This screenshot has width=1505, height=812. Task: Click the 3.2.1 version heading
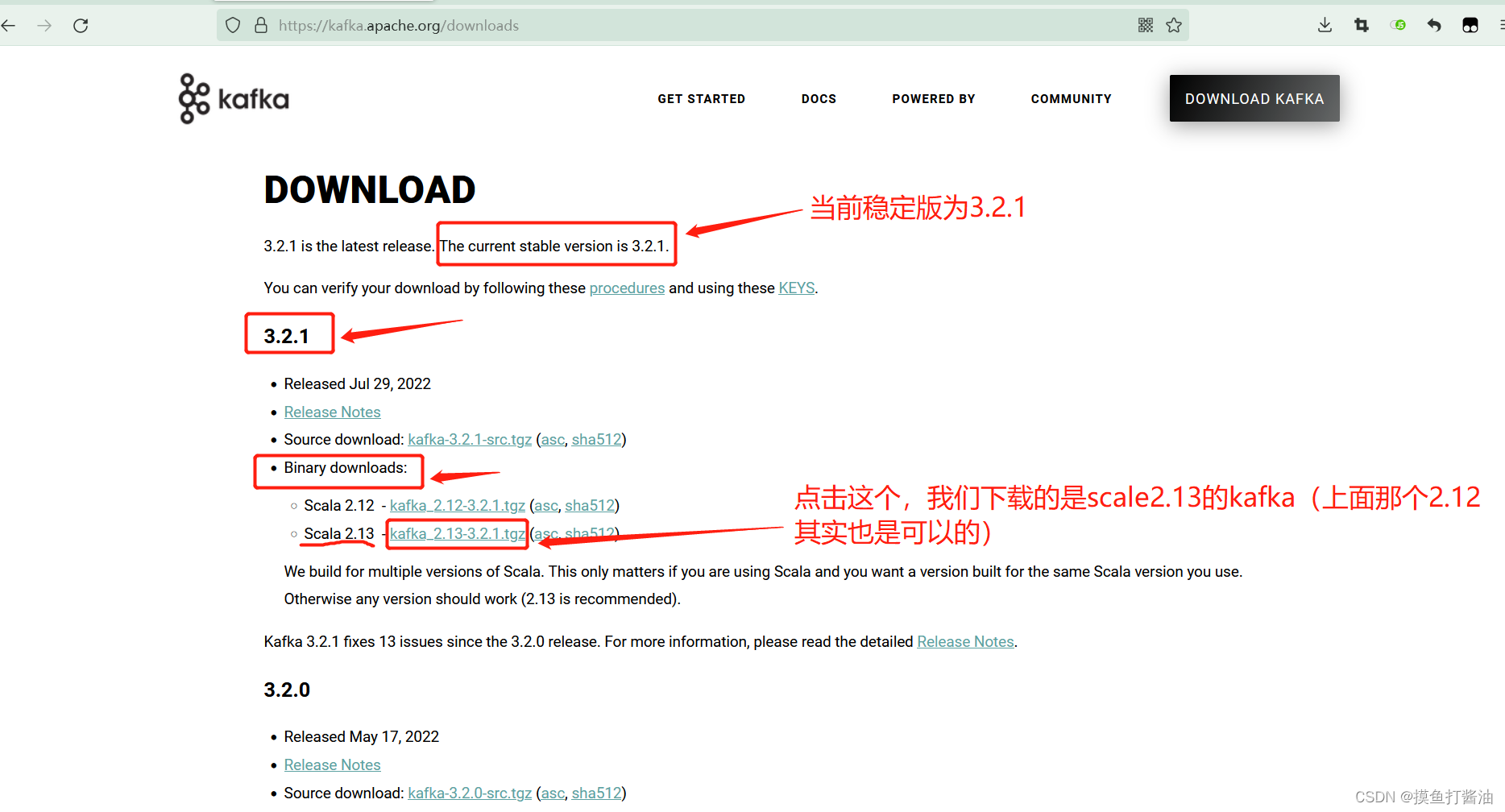point(287,336)
